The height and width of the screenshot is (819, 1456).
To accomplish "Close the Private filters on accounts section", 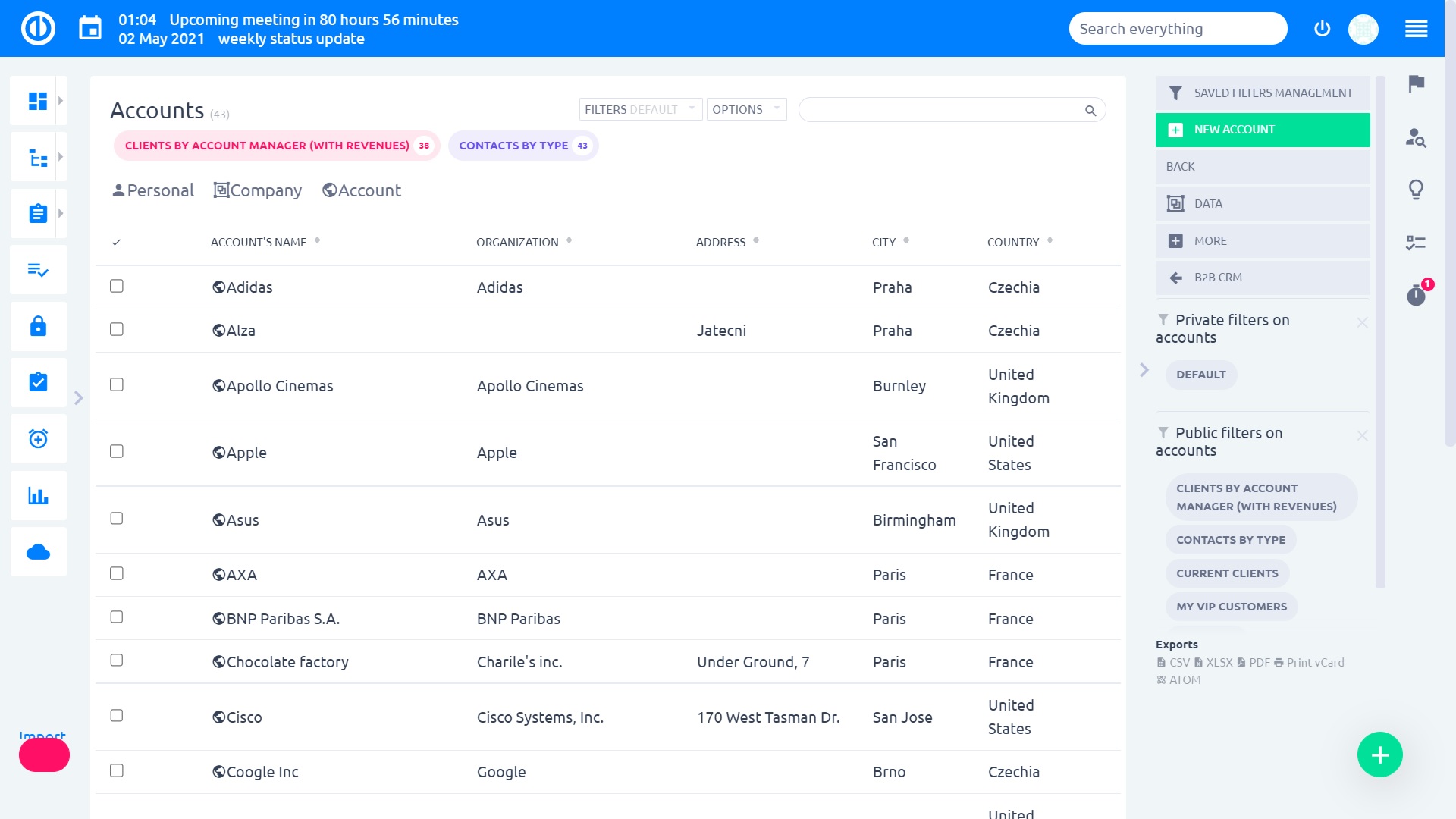I will point(1362,322).
